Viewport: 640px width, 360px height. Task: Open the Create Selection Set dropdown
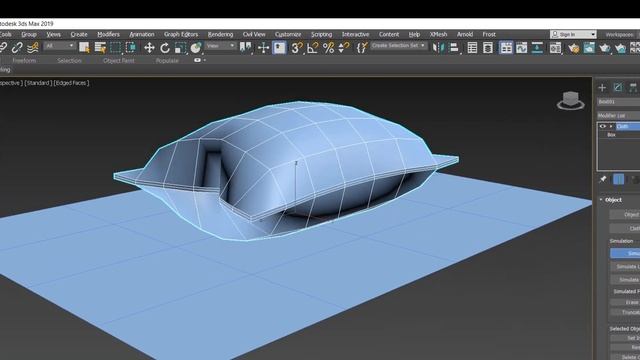pos(399,45)
